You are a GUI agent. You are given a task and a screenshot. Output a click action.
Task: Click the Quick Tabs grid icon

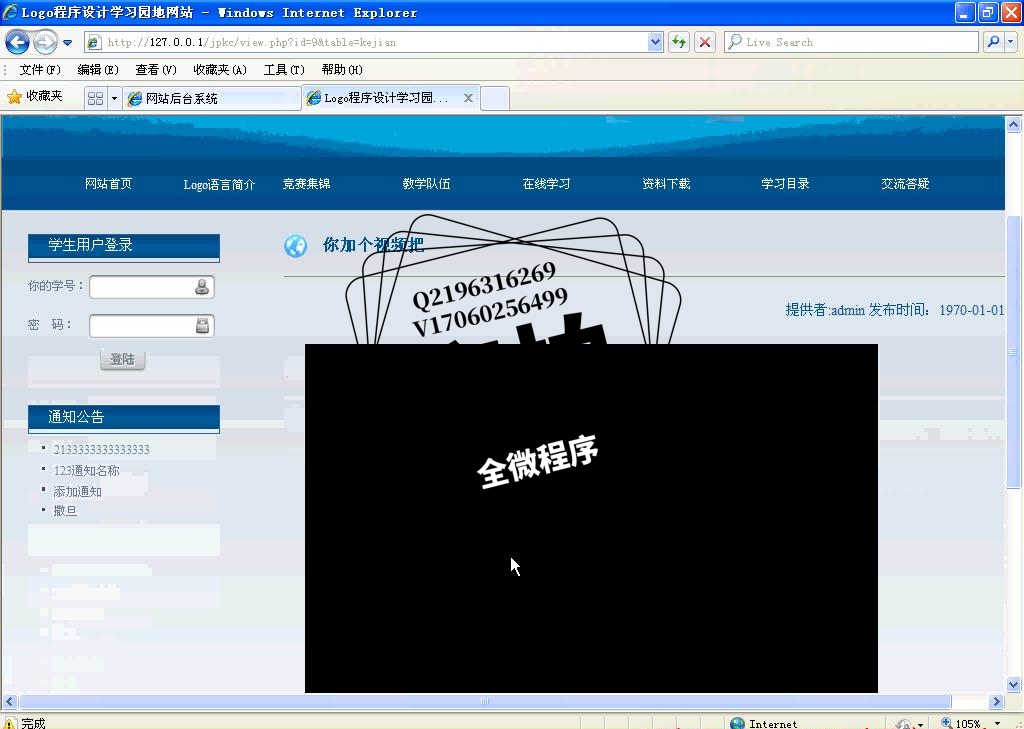[95, 99]
